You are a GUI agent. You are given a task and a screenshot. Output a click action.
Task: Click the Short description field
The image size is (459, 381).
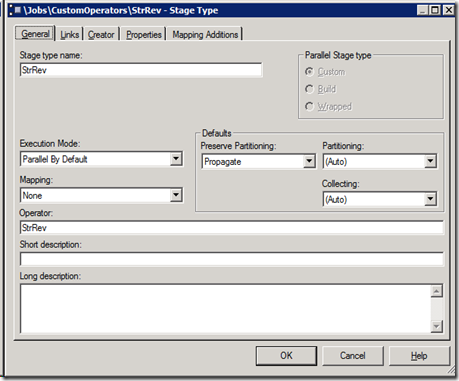click(x=232, y=259)
